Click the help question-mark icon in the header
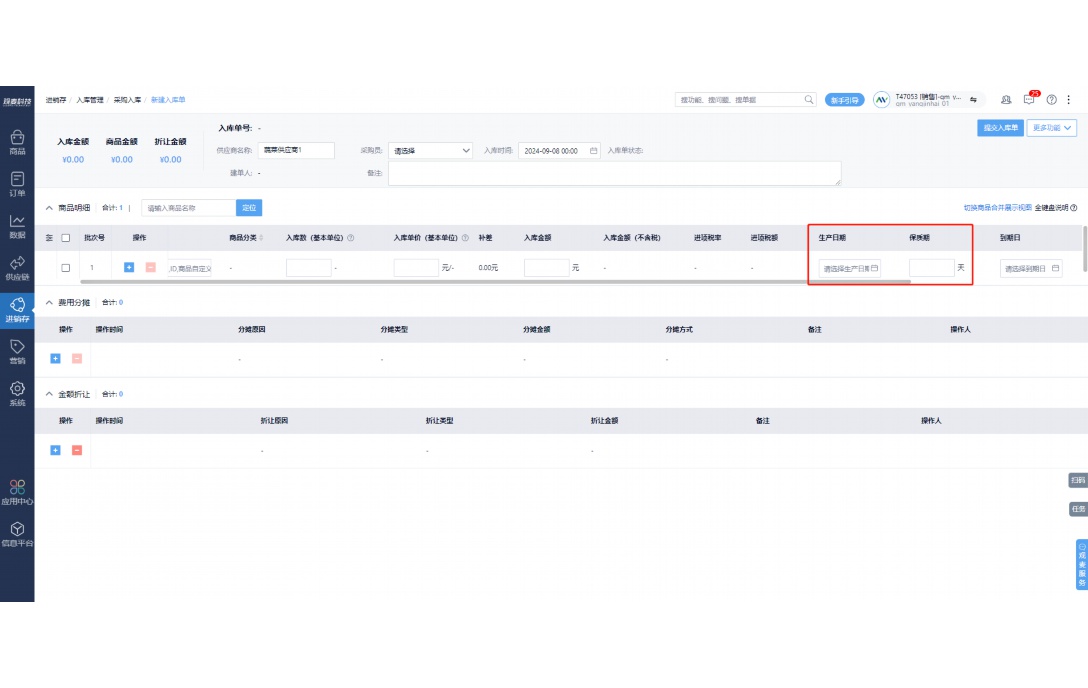Screen dimensions: 1088x688 pos(1050,99)
